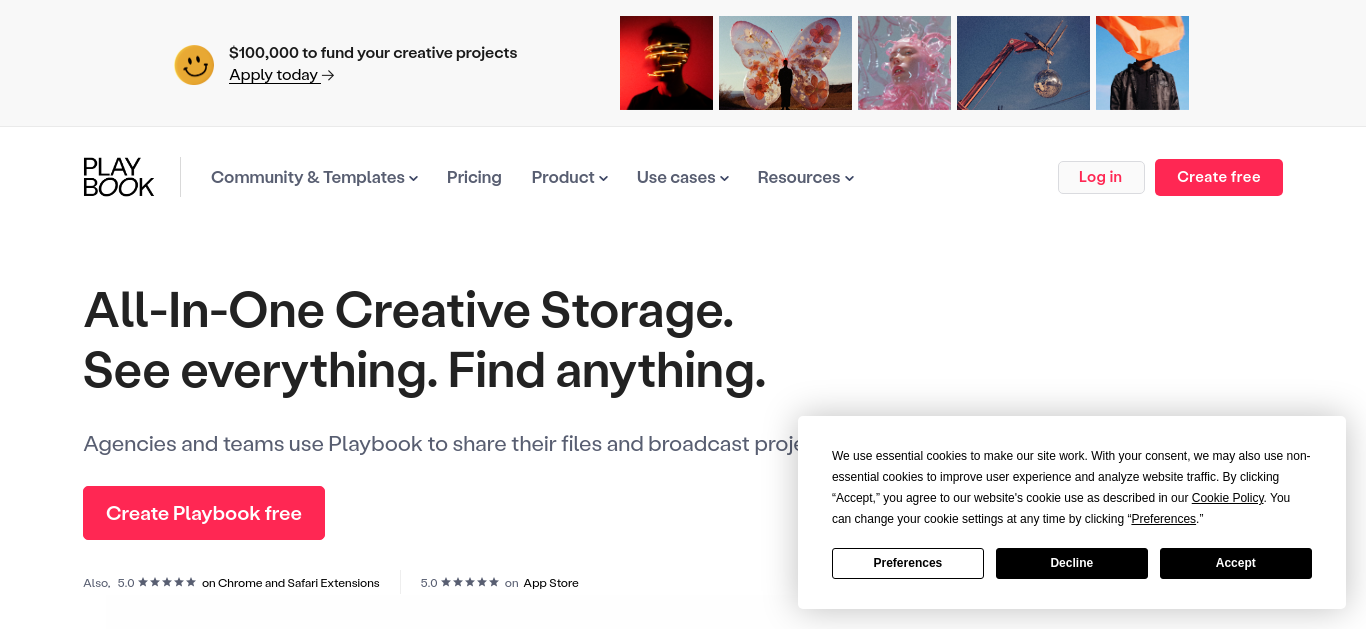The image size is (1366, 629).
Task: Expand the Community & Templates menu
Action: 314,177
